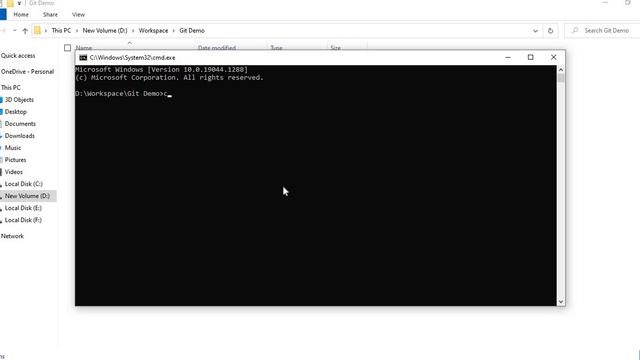Click the cmd scrollbar thumb

coord(561,78)
